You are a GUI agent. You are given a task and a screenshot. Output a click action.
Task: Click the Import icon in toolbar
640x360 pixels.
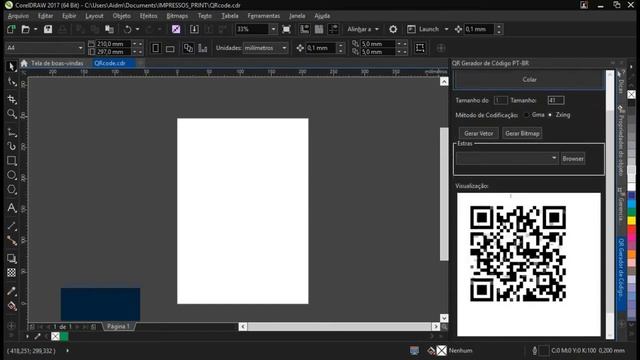pos(194,29)
